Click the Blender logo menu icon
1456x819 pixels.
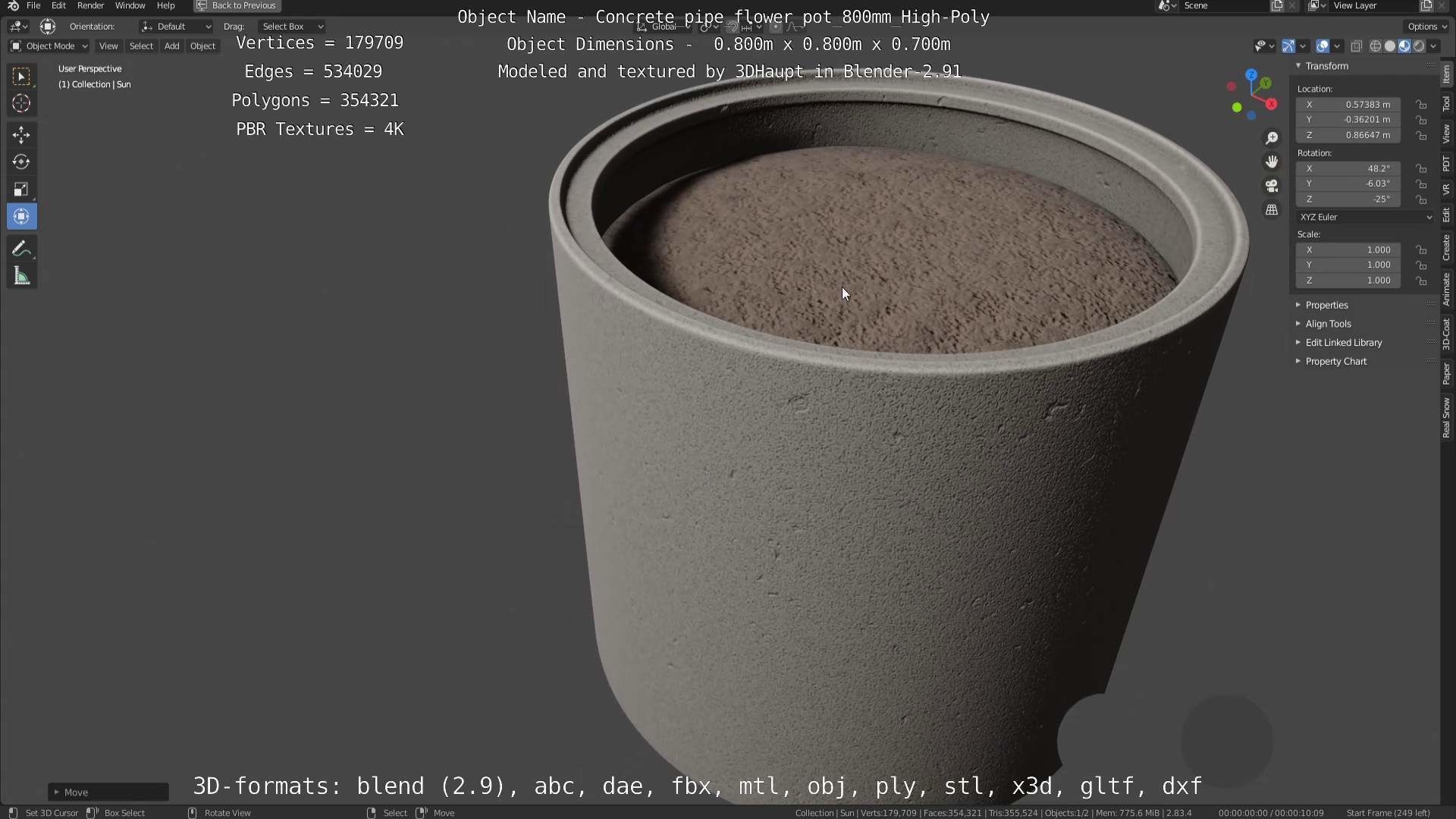pos(13,5)
